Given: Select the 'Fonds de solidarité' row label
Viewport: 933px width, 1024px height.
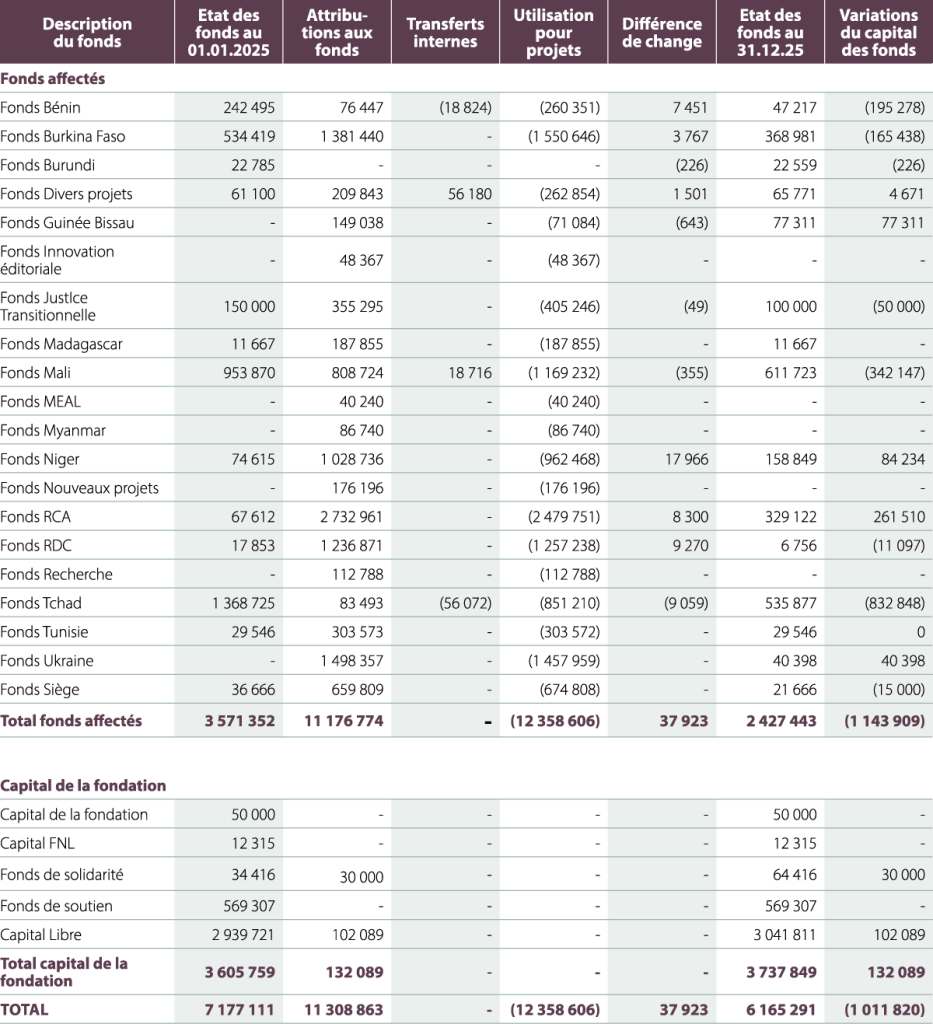Looking at the screenshot, I should pos(62,874).
